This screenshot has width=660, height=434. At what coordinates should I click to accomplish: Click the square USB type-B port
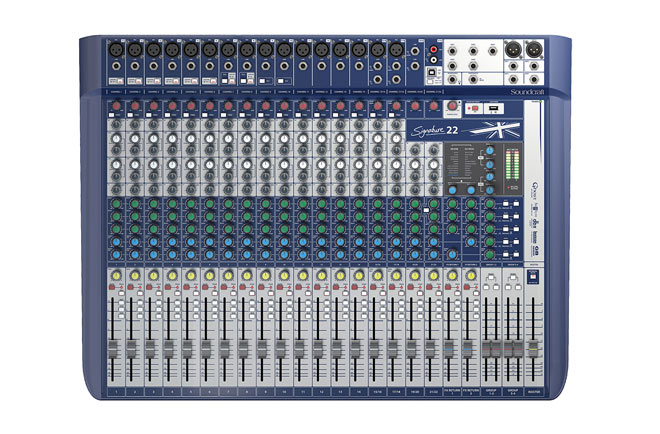click(433, 72)
